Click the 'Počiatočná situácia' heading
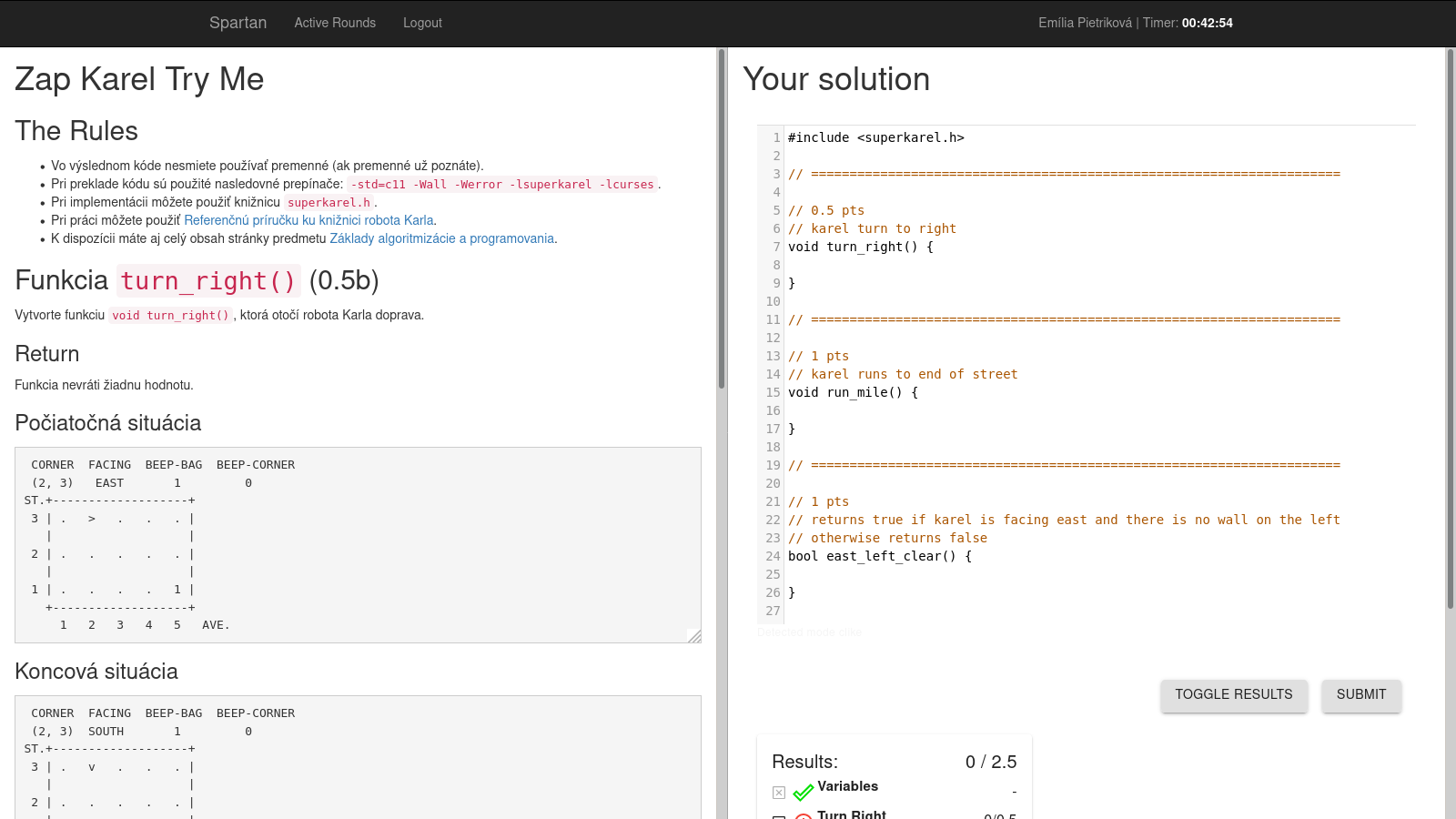 point(108,423)
